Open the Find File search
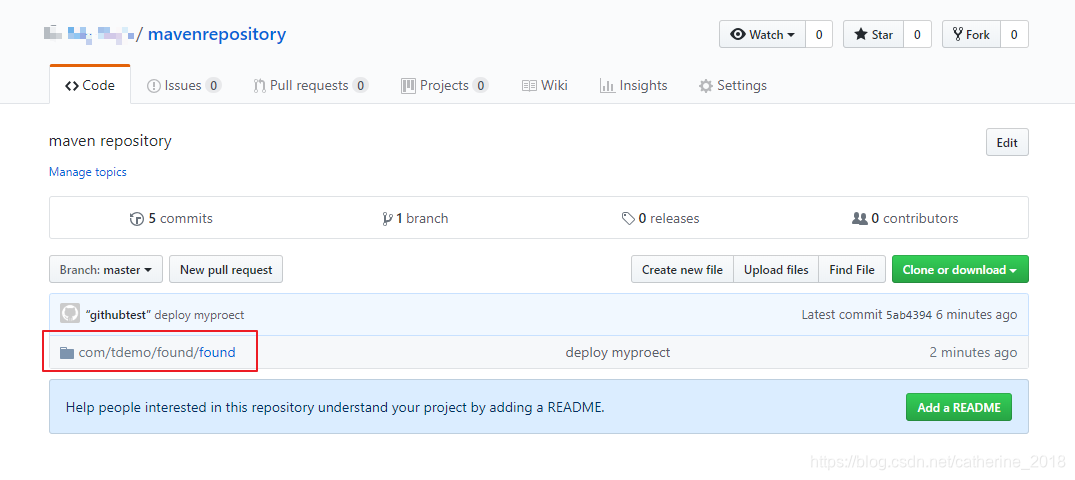Image resolution: width=1075 pixels, height=480 pixels. click(851, 269)
